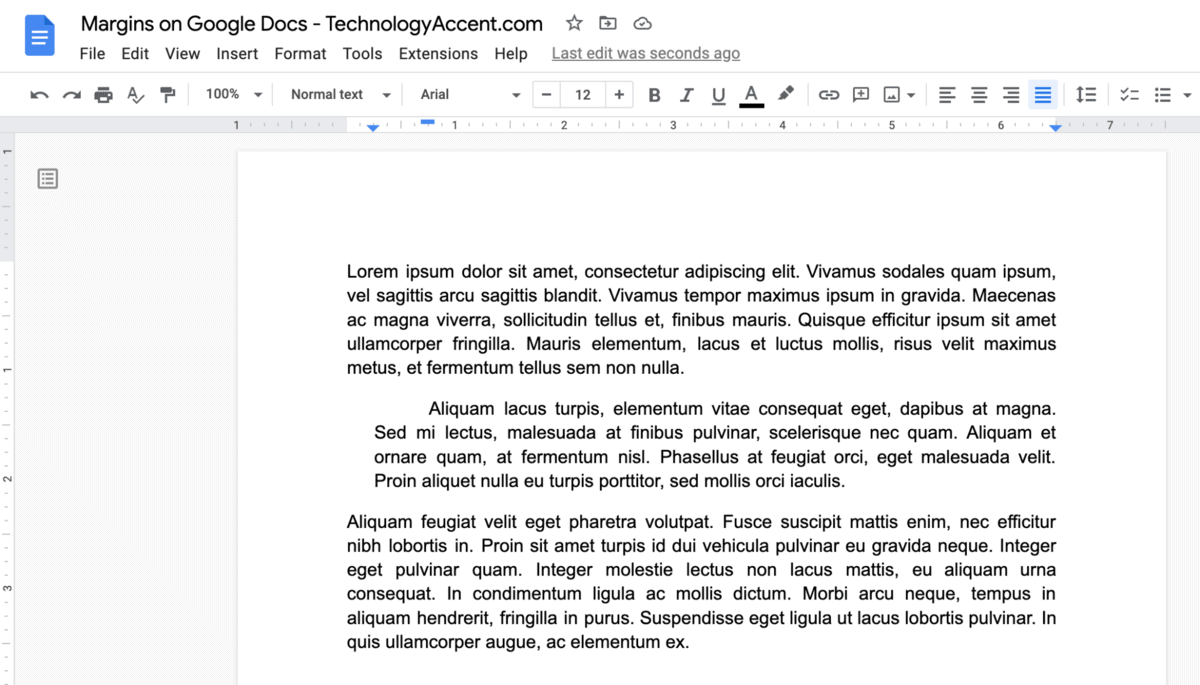
Task: Select the Print icon
Action: 103,94
